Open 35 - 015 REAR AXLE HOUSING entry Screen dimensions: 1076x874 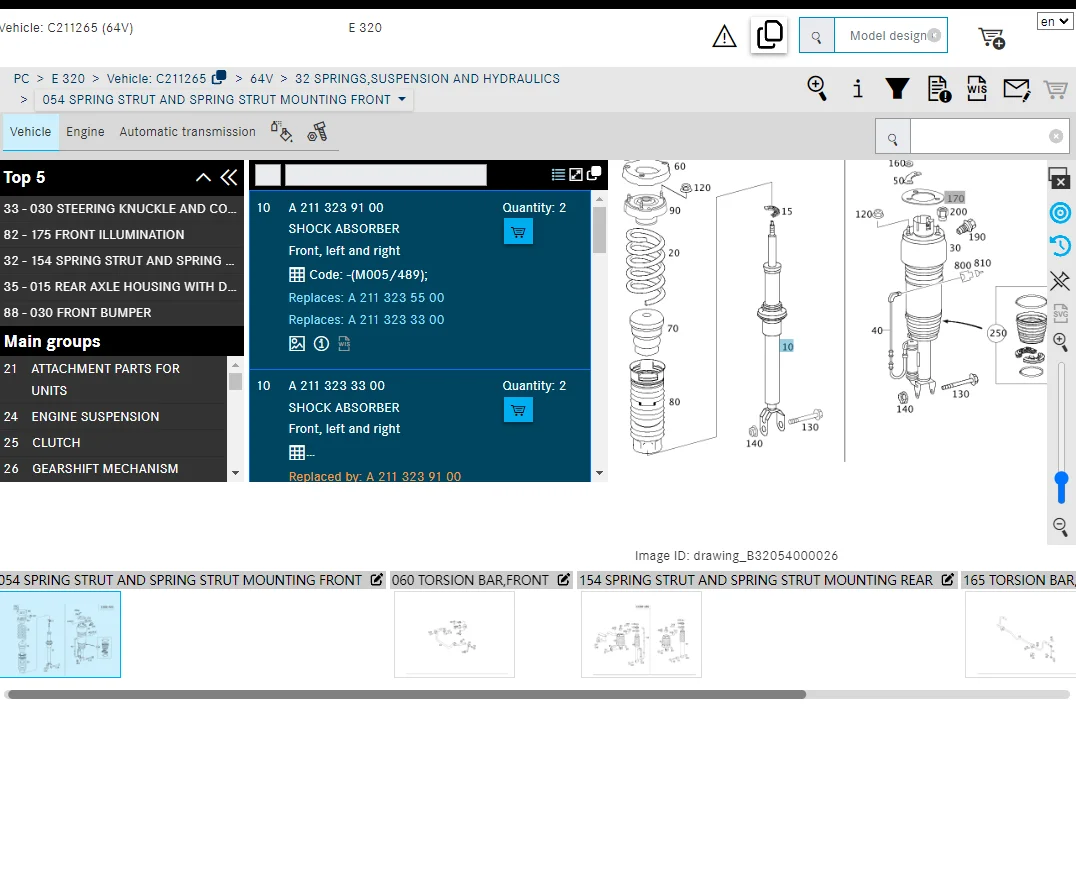120,287
